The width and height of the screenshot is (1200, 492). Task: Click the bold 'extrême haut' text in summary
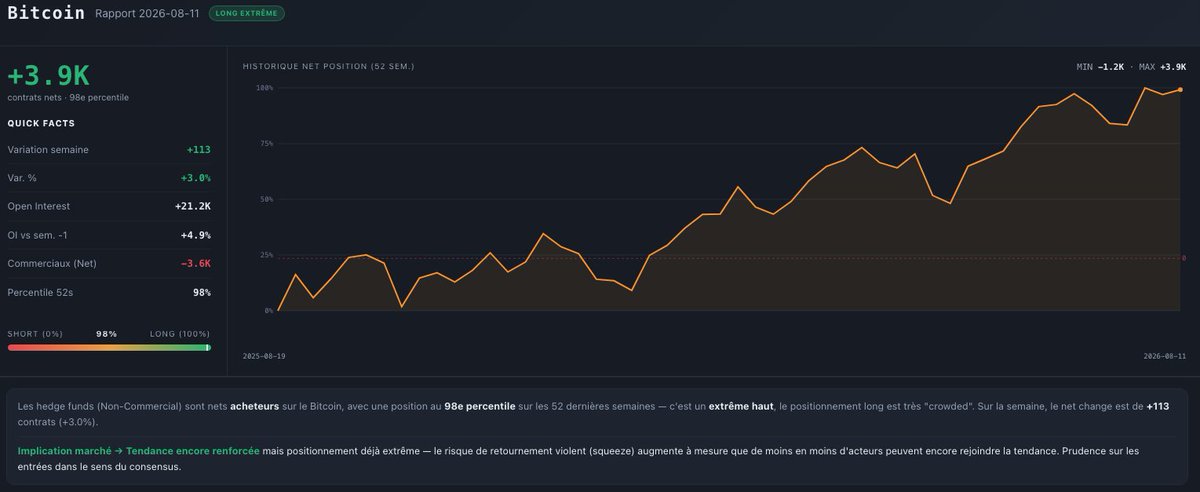pyautogui.click(x=740, y=407)
